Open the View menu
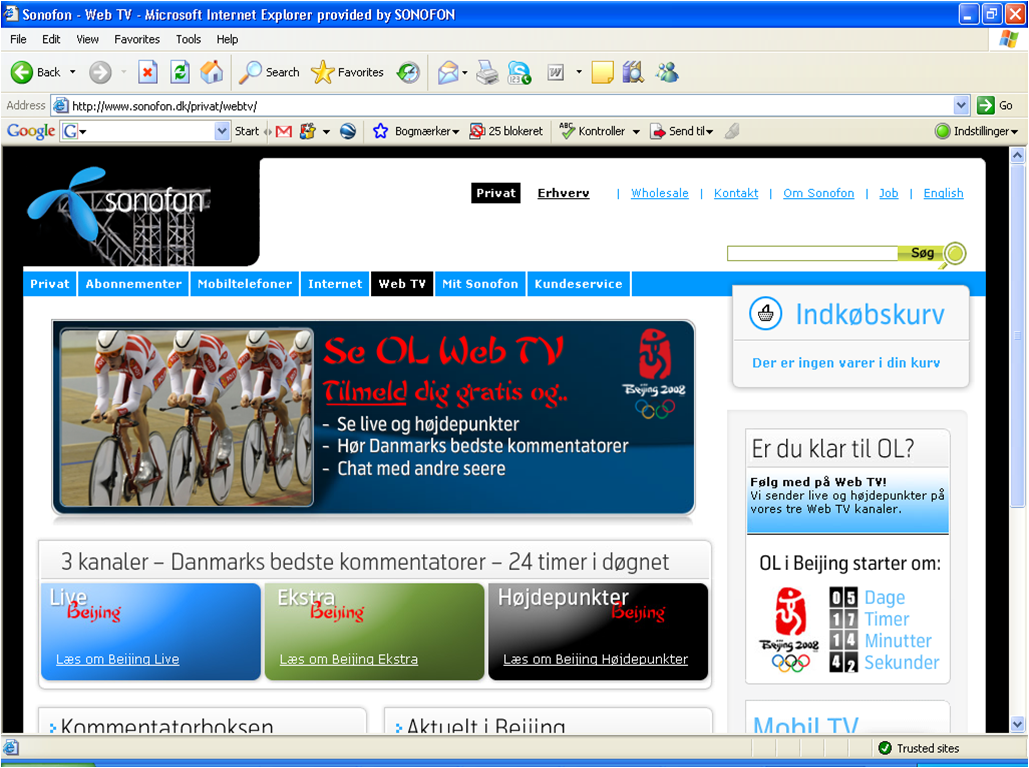This screenshot has width=1029, height=768. 87,39
